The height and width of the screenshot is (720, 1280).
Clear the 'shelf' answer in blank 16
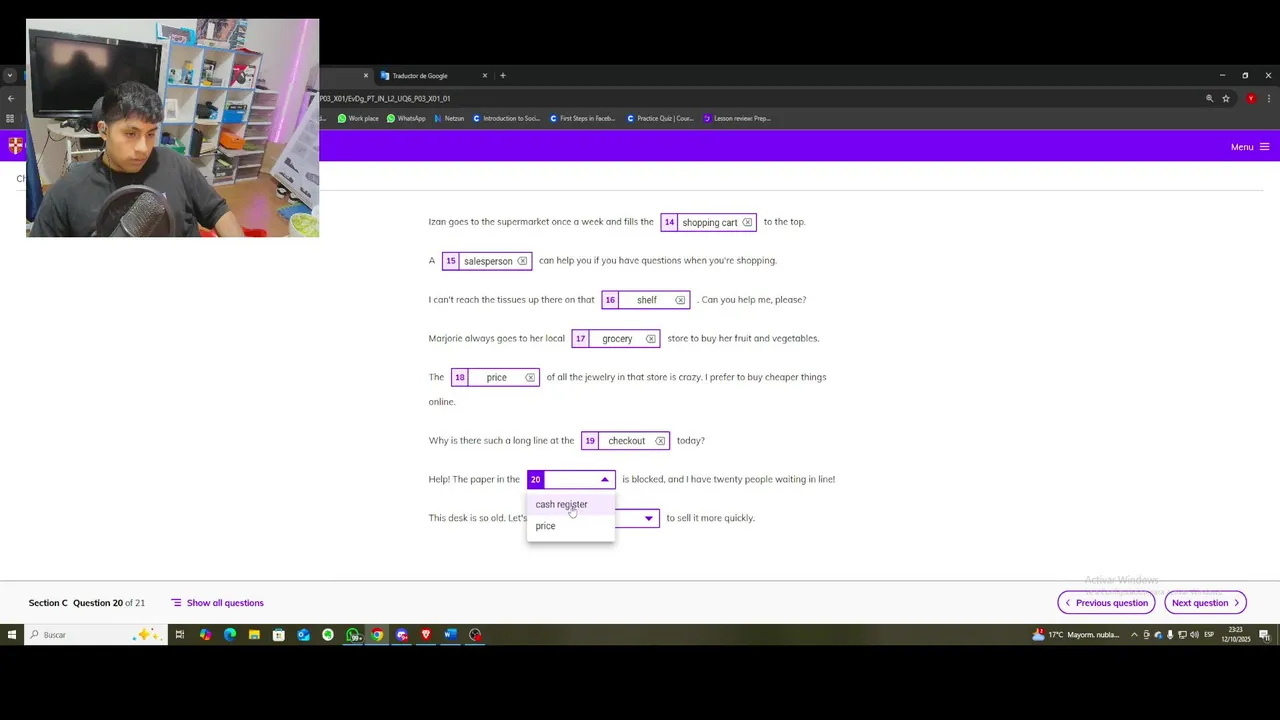click(x=680, y=300)
